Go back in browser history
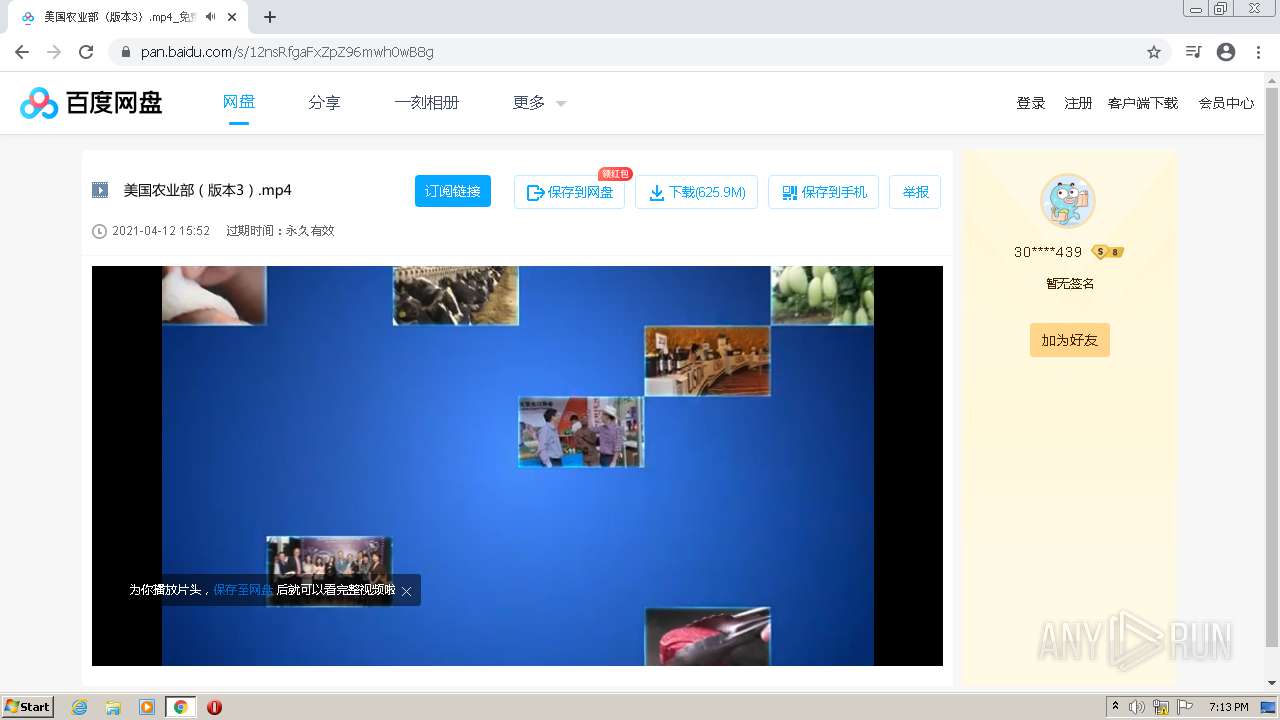Image resolution: width=1280 pixels, height=720 pixels. 22,52
